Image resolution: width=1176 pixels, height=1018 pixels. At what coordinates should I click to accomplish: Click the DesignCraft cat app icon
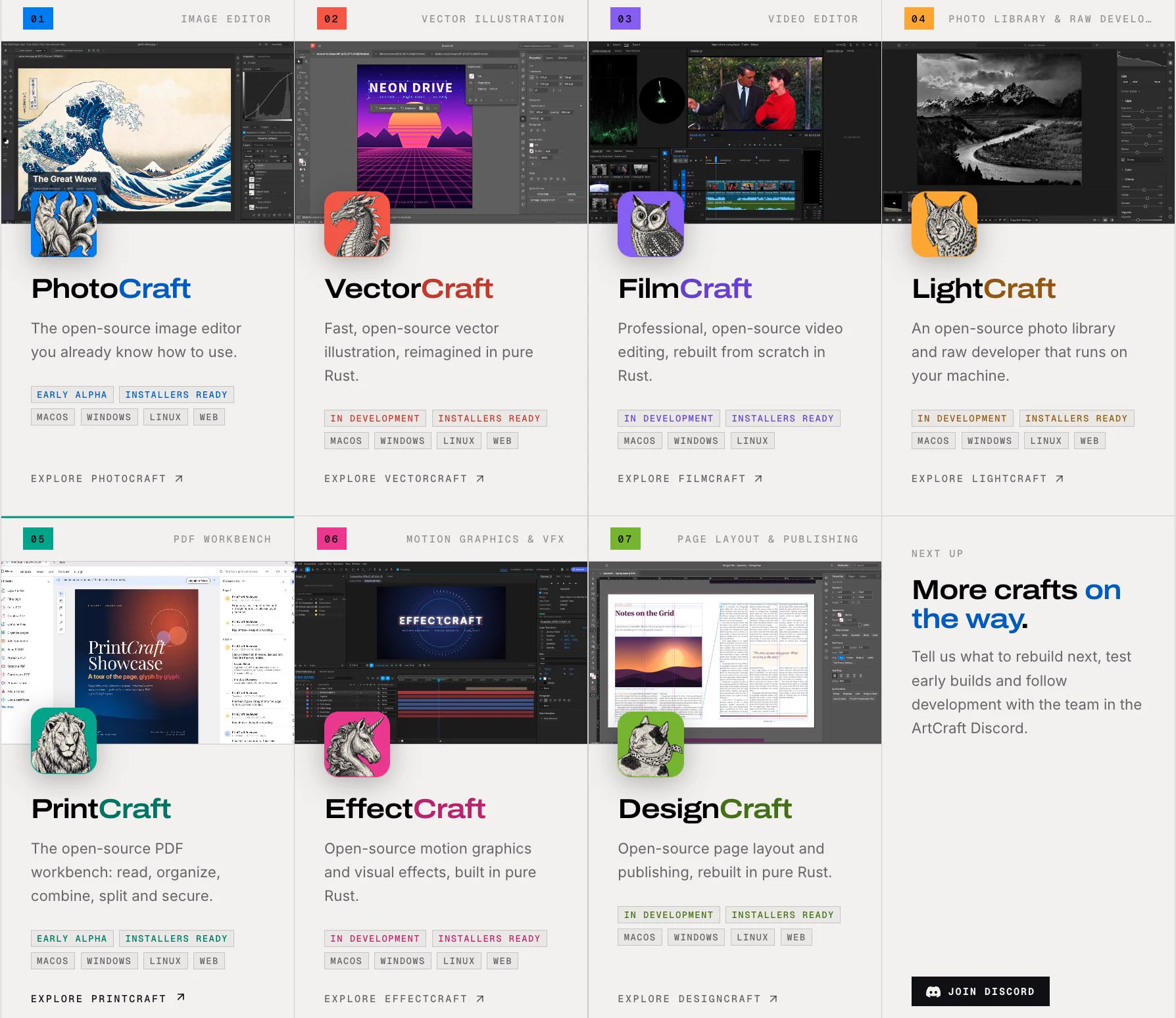pyautogui.click(x=650, y=744)
